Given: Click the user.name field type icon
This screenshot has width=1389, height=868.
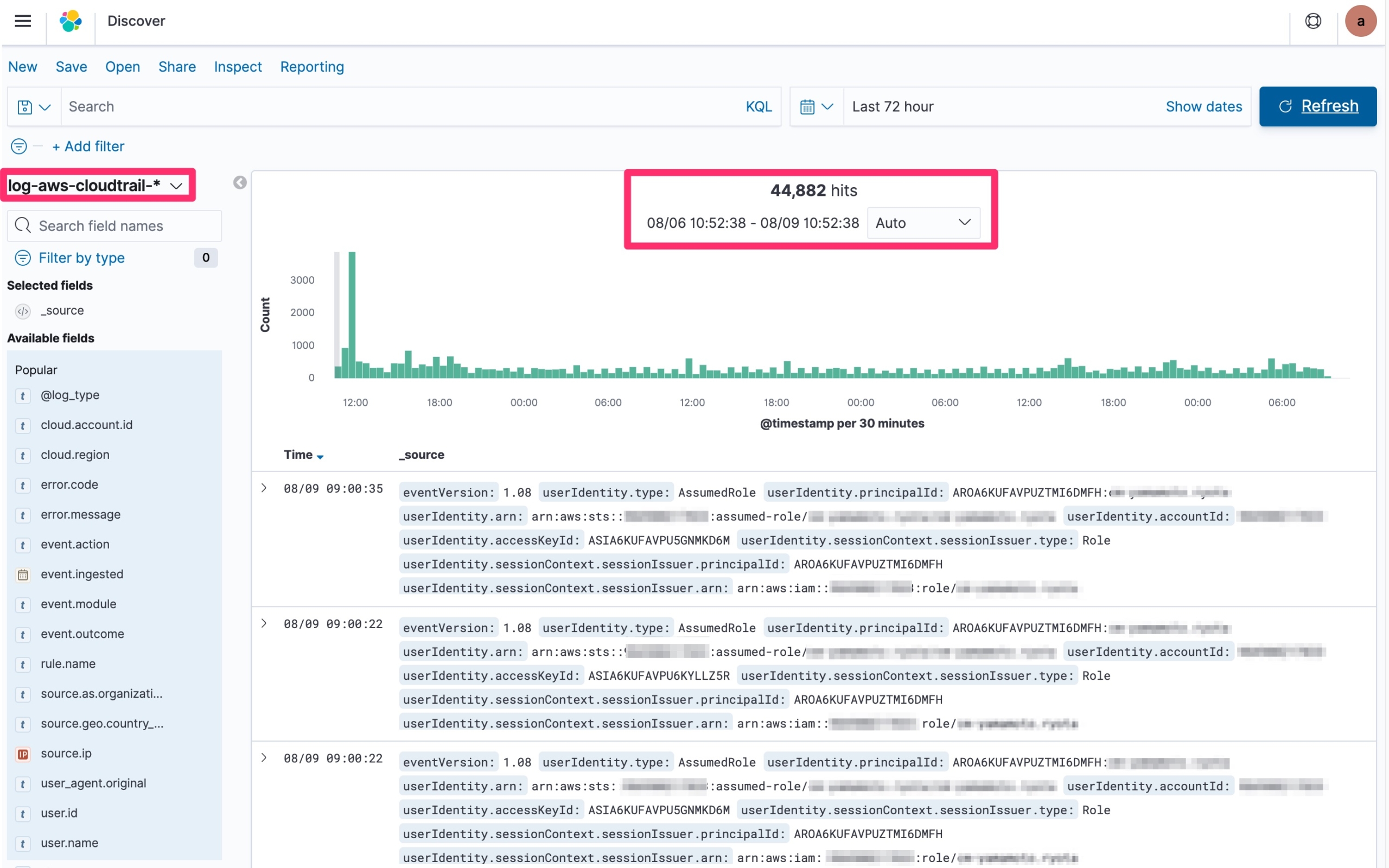Looking at the screenshot, I should tap(23, 843).
